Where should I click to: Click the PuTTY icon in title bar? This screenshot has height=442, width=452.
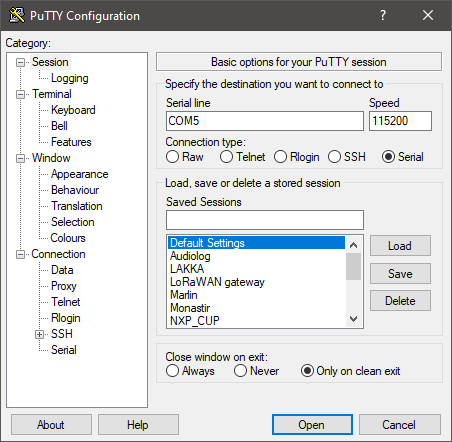coord(17,15)
